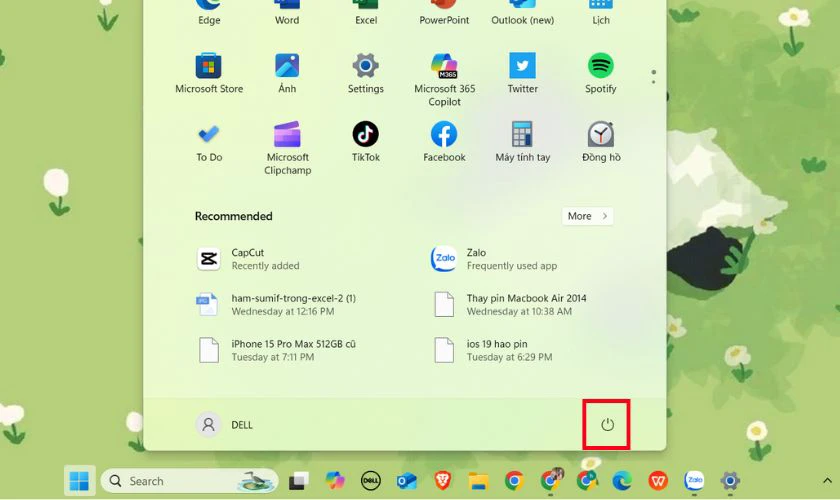Click the Windows Start button
Screen dimensions: 840x500
click(x=79, y=481)
